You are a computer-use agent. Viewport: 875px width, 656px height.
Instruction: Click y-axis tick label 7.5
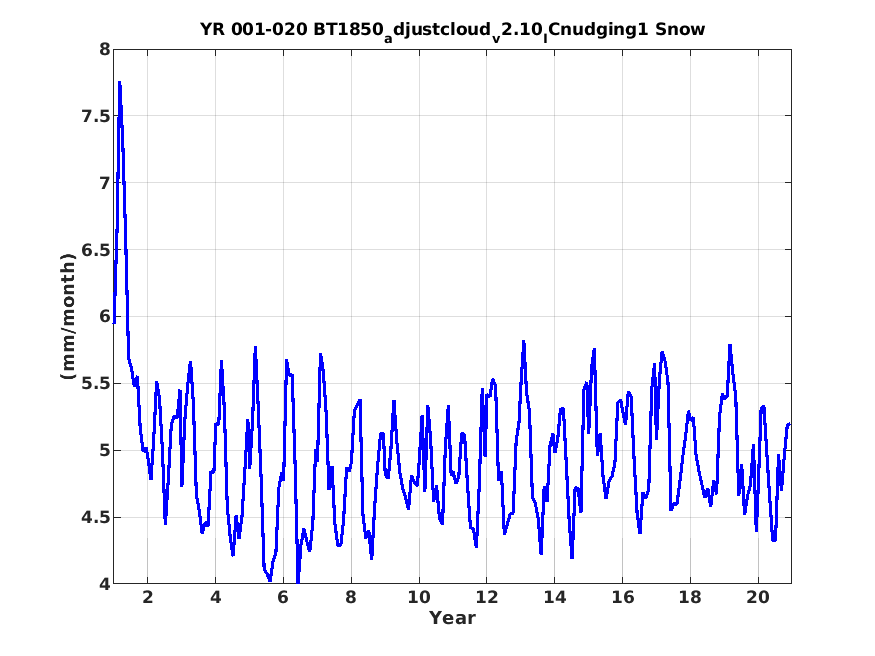click(x=96, y=116)
